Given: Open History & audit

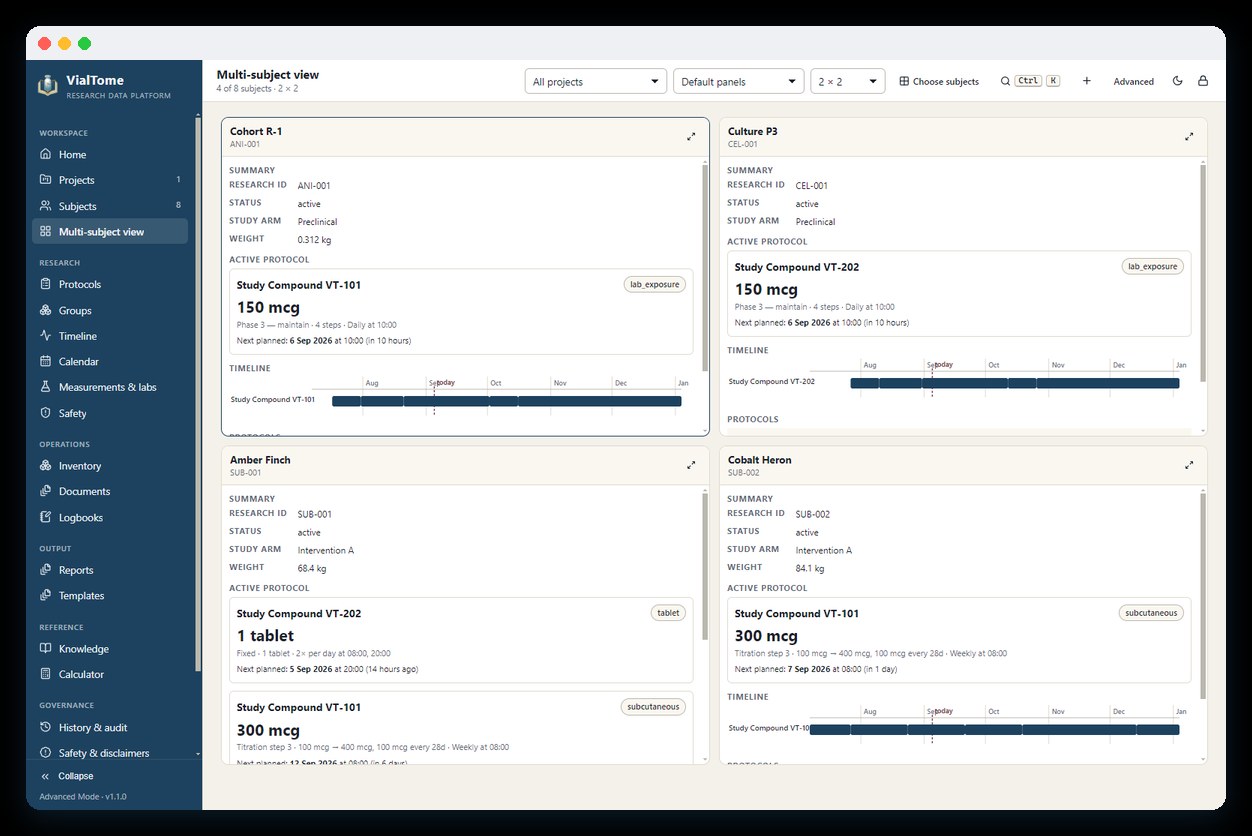Looking at the screenshot, I should [x=110, y=727].
